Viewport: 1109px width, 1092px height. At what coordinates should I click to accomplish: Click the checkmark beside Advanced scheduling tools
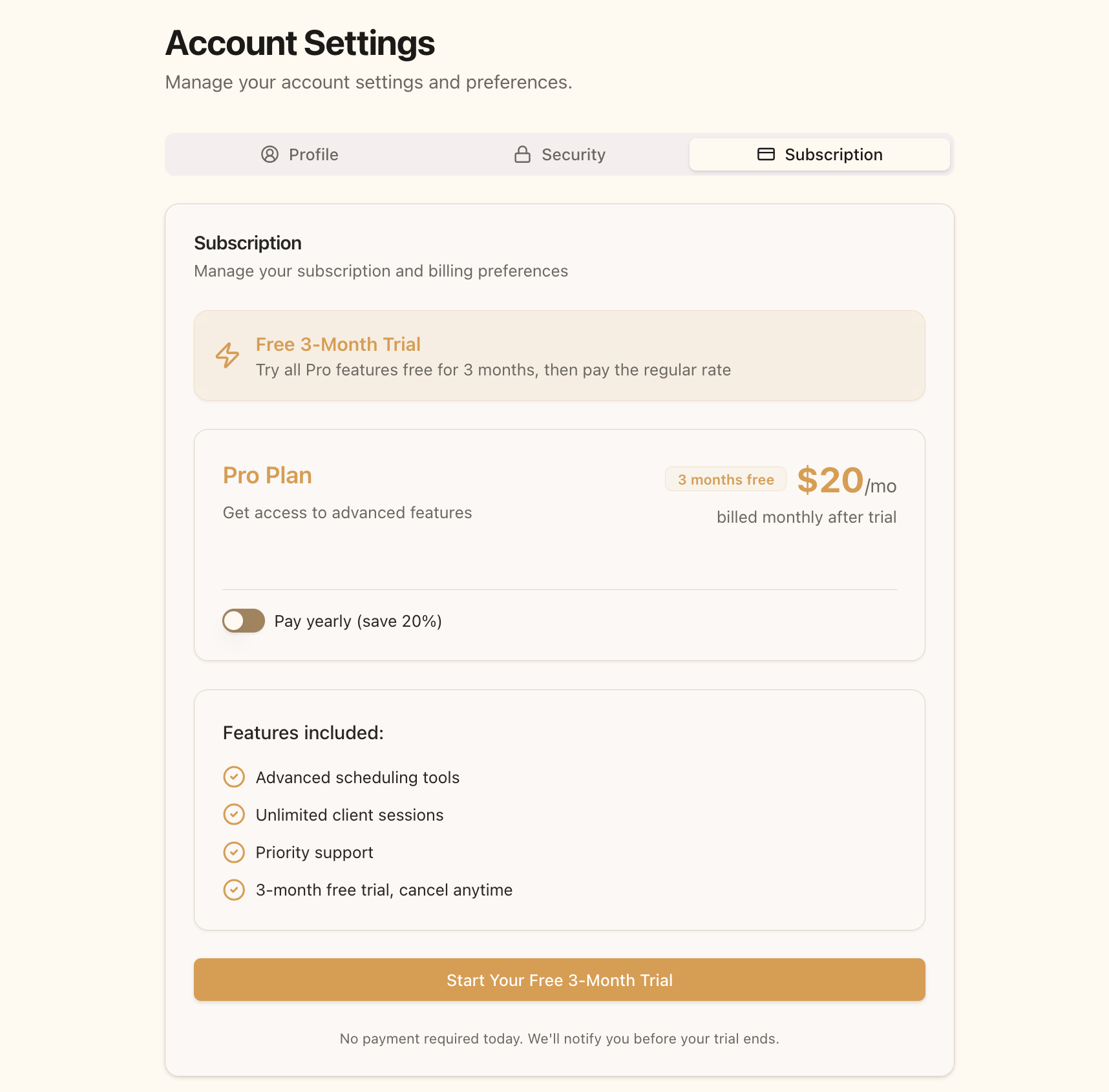[x=234, y=777]
